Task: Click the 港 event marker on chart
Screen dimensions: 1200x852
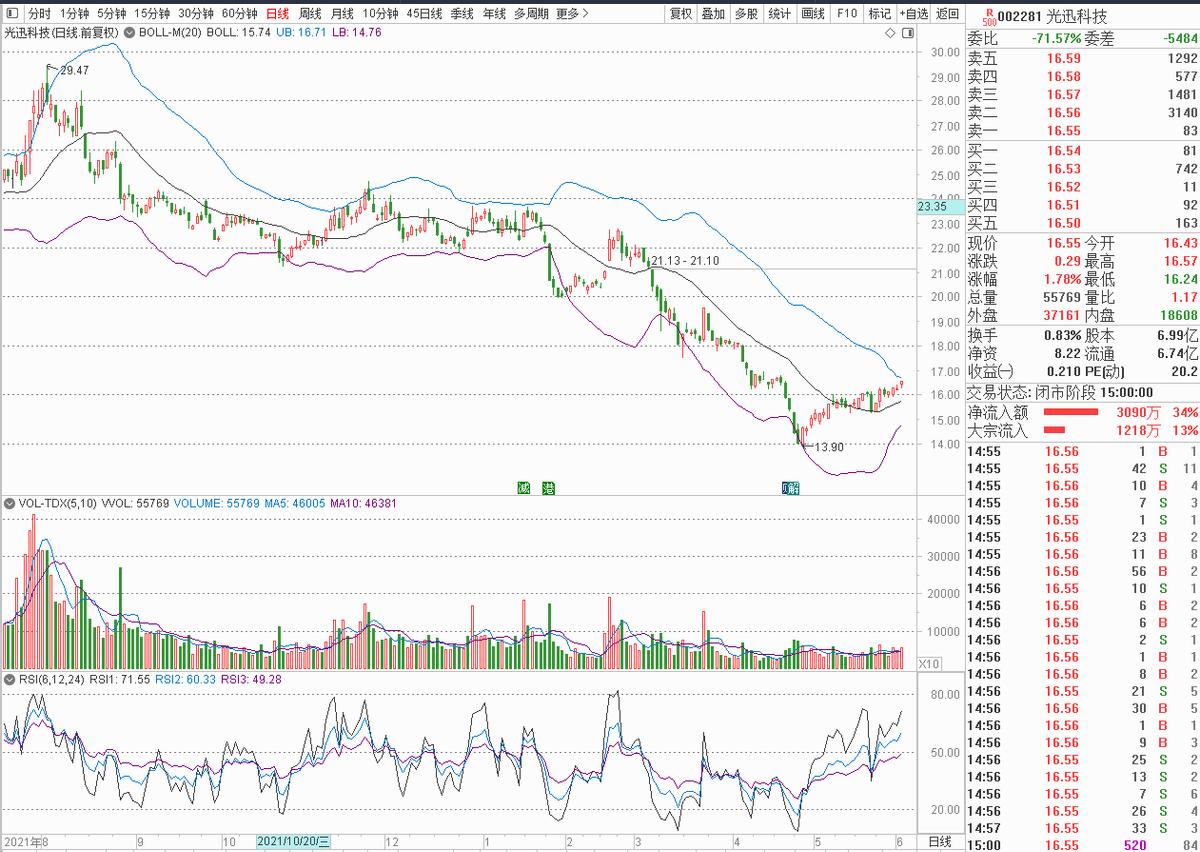Action: tap(547, 488)
